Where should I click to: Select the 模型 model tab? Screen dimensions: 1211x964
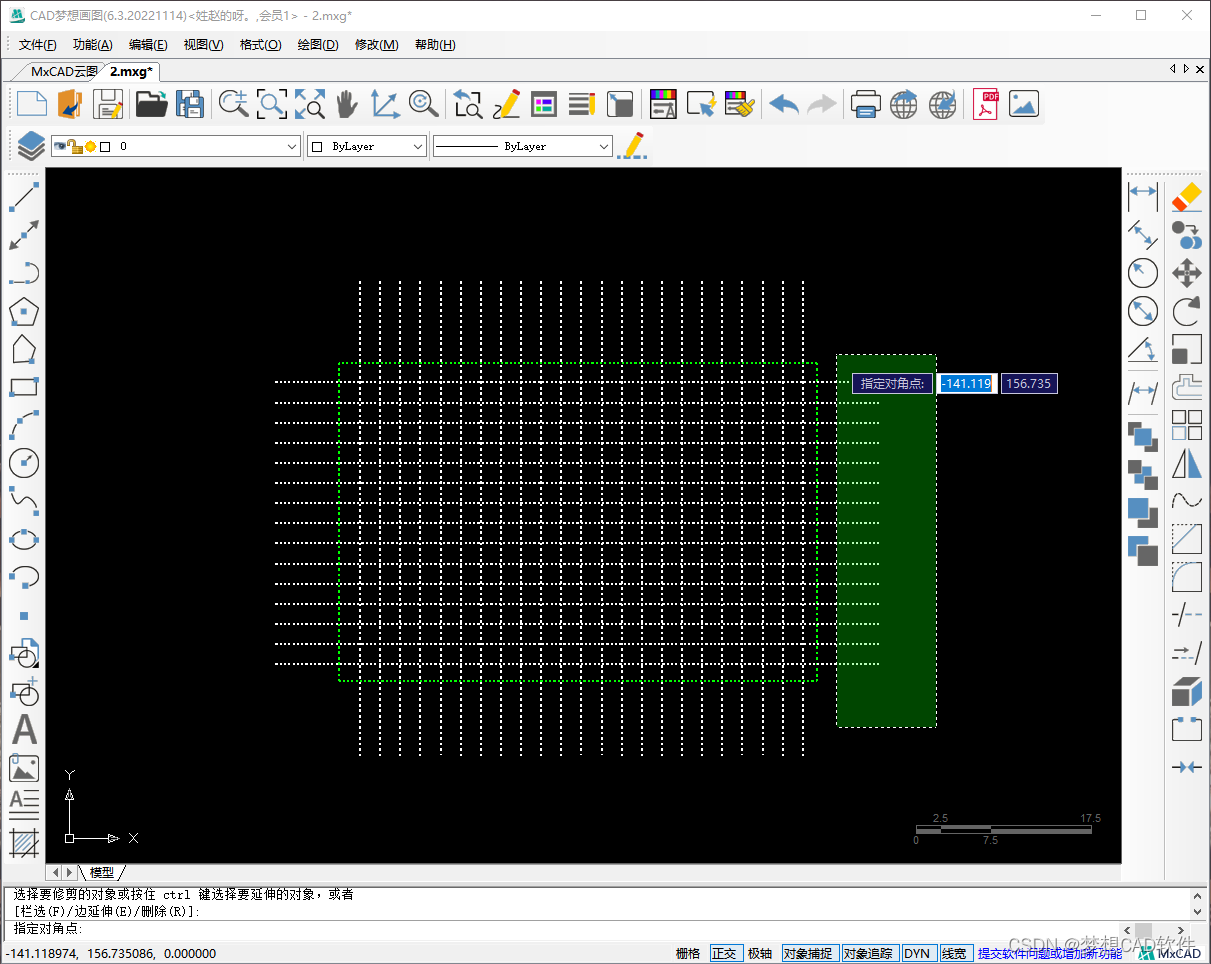click(102, 873)
